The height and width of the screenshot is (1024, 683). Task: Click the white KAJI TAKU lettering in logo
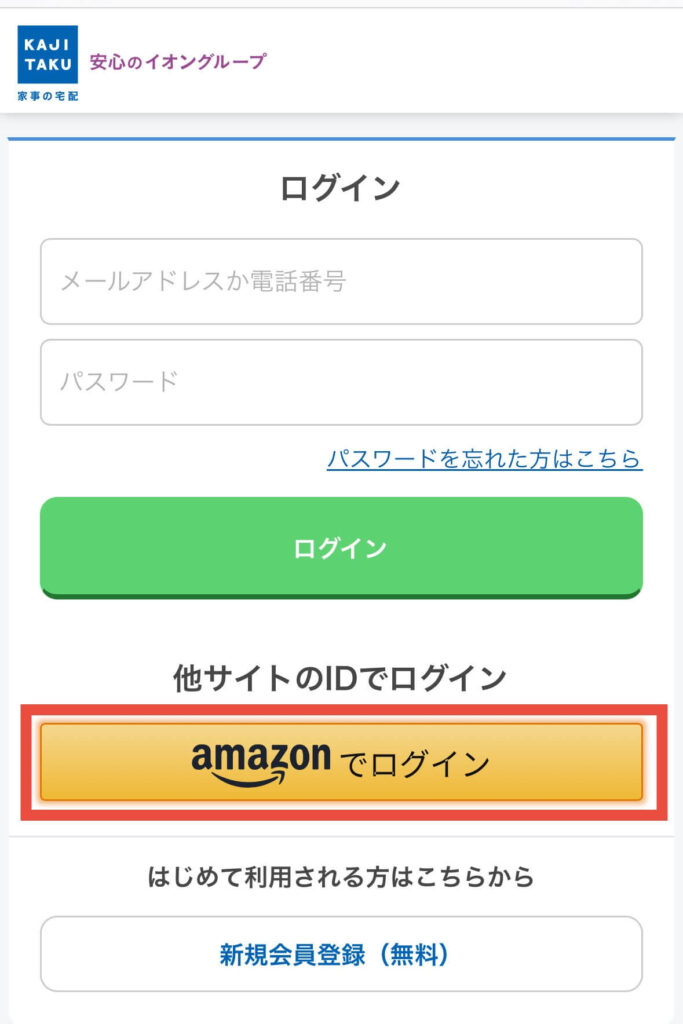[x=48, y=54]
